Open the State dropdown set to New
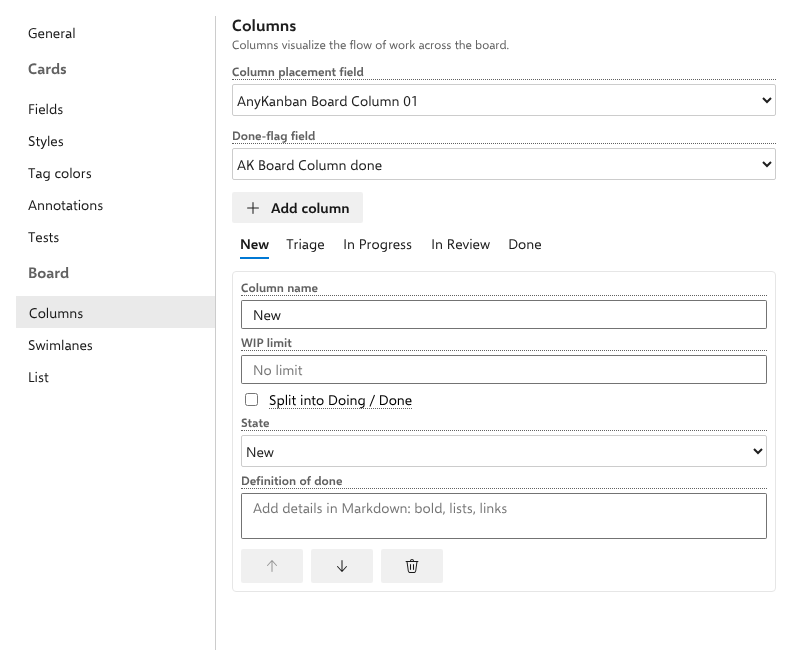The width and height of the screenshot is (792, 666). (x=504, y=451)
